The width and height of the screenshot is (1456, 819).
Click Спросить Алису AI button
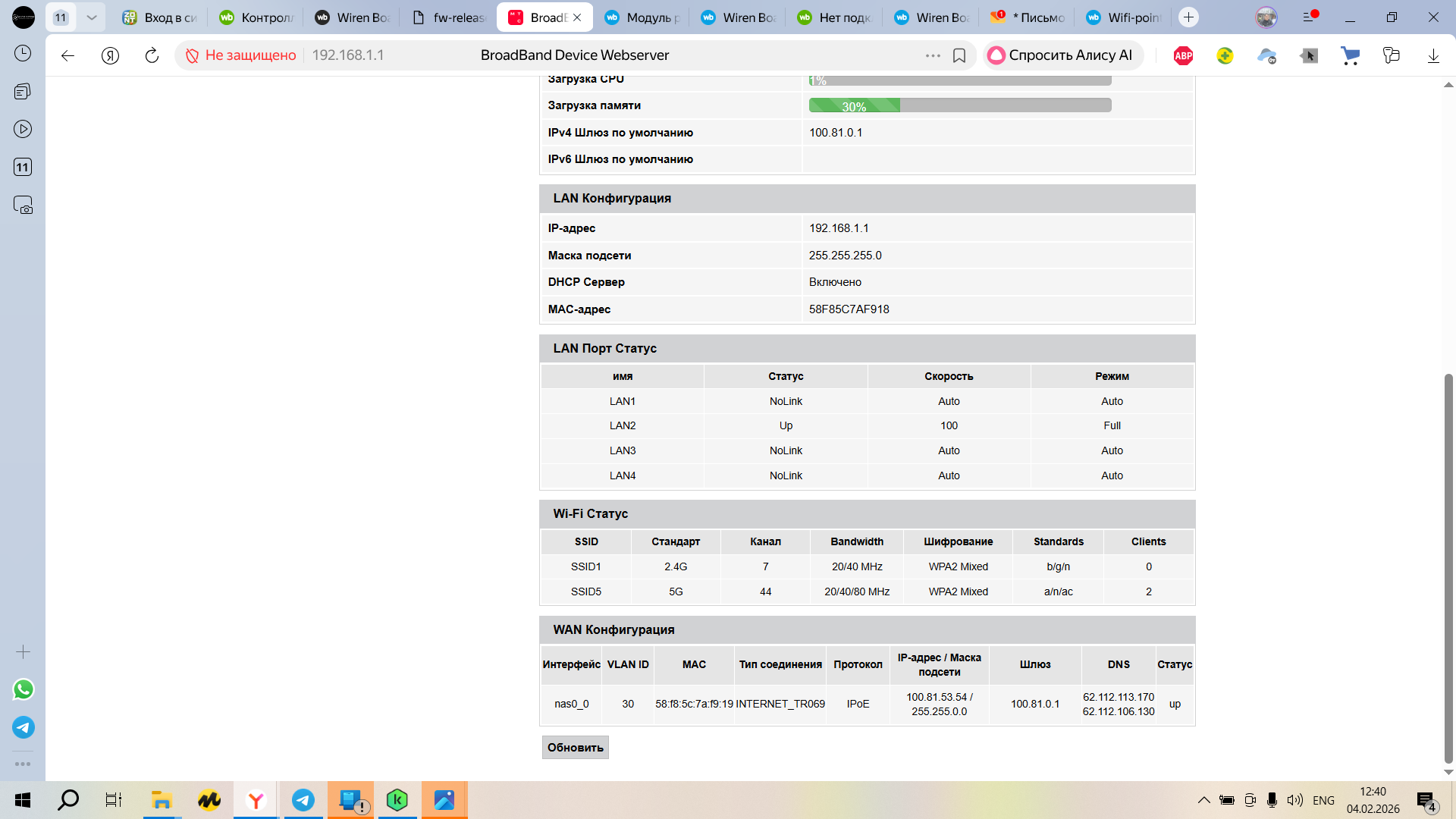[x=1062, y=55]
